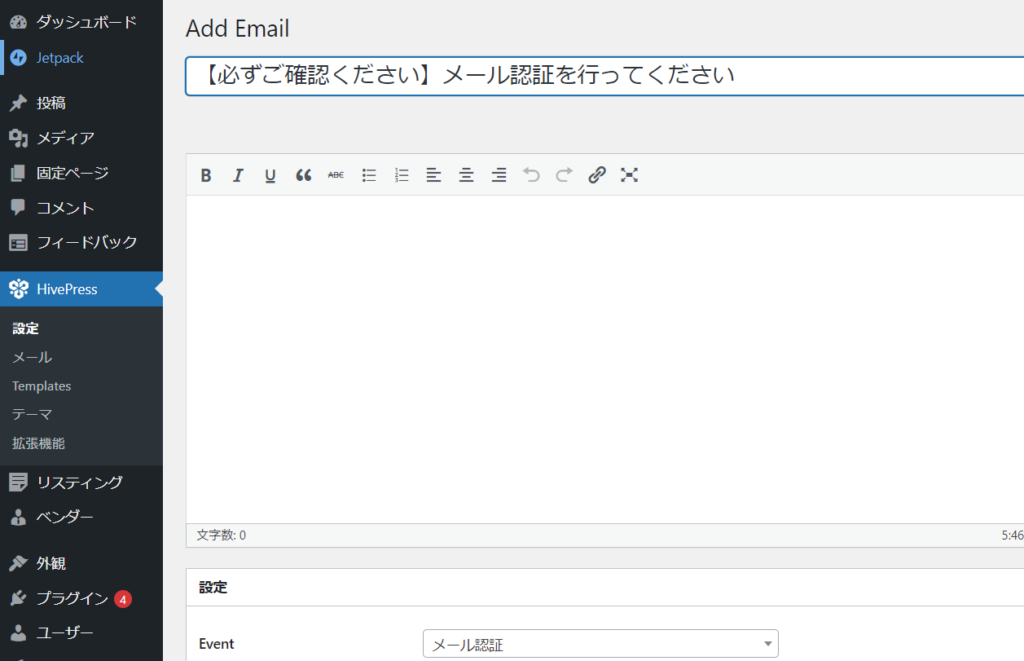Image resolution: width=1024 pixels, height=661 pixels.
Task: Go to 拡張機能 under HivePress
Action: point(38,443)
